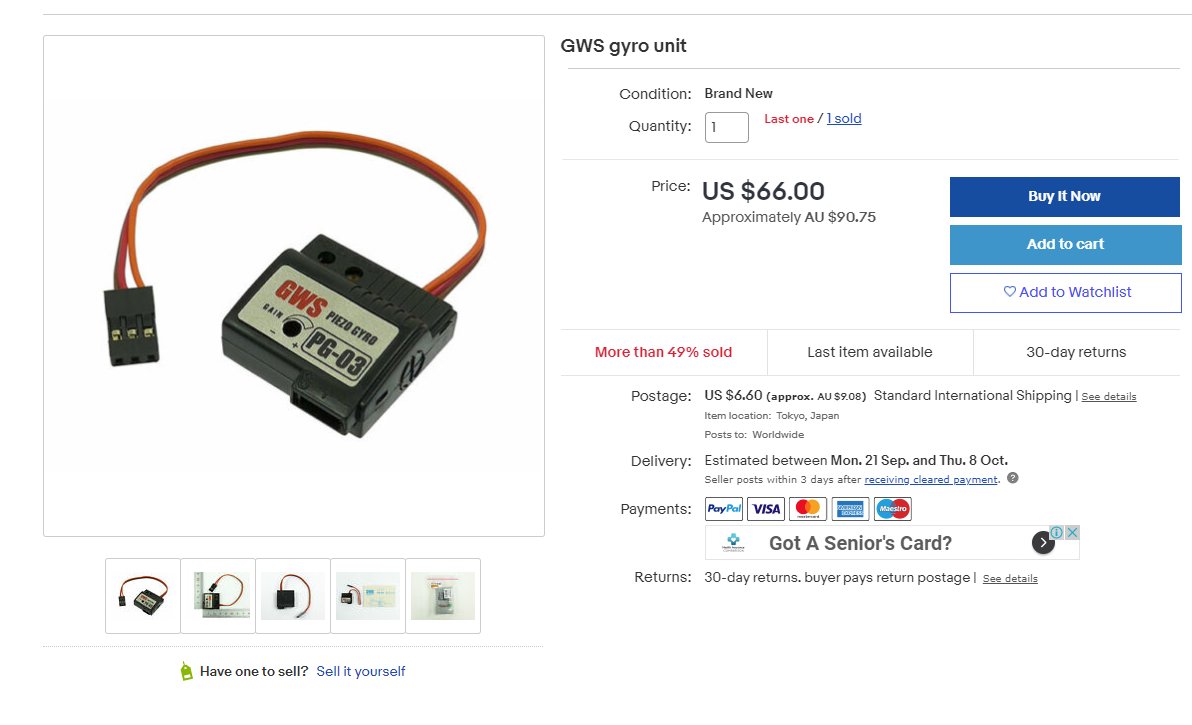Image resolution: width=1192 pixels, height=725 pixels.
Task: Open the 1 sold link
Action: (x=844, y=119)
